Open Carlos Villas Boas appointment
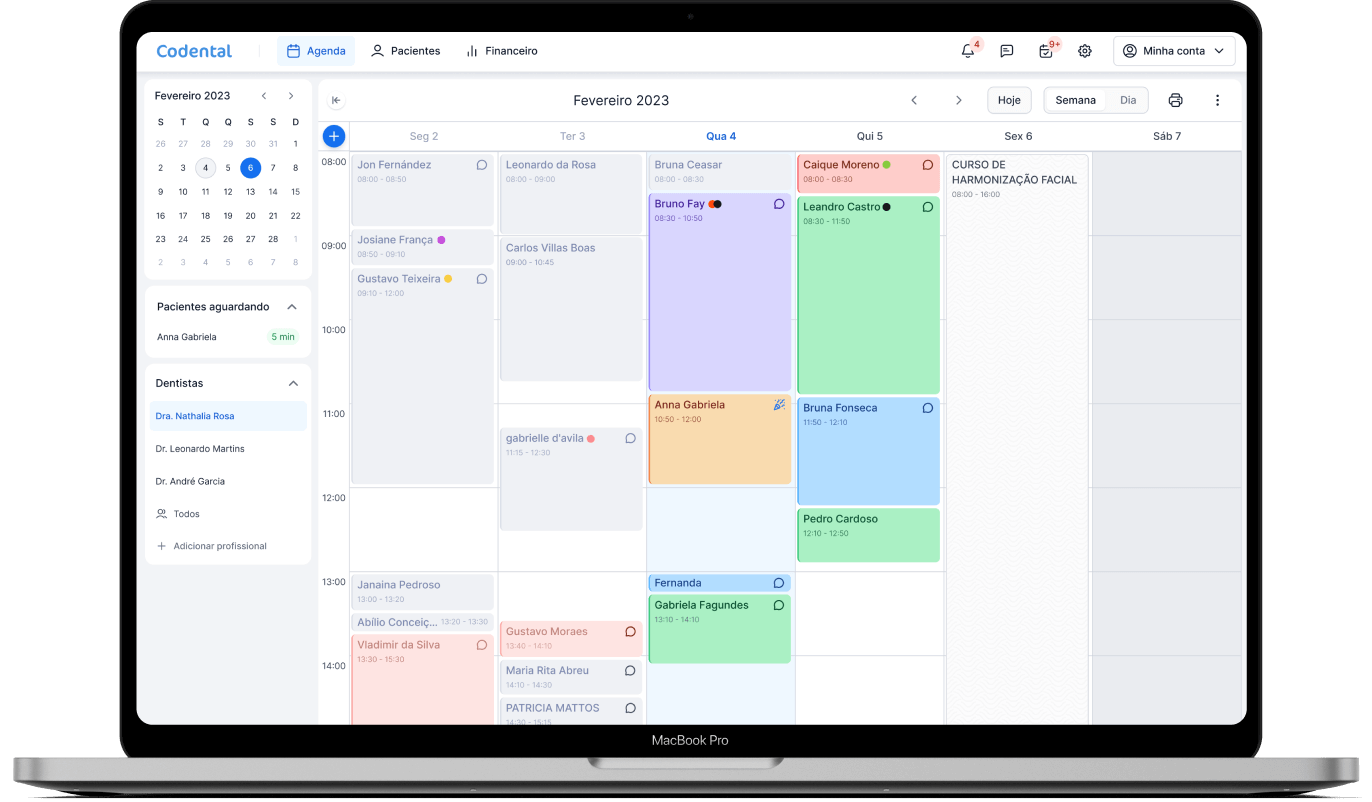 pyautogui.click(x=571, y=308)
